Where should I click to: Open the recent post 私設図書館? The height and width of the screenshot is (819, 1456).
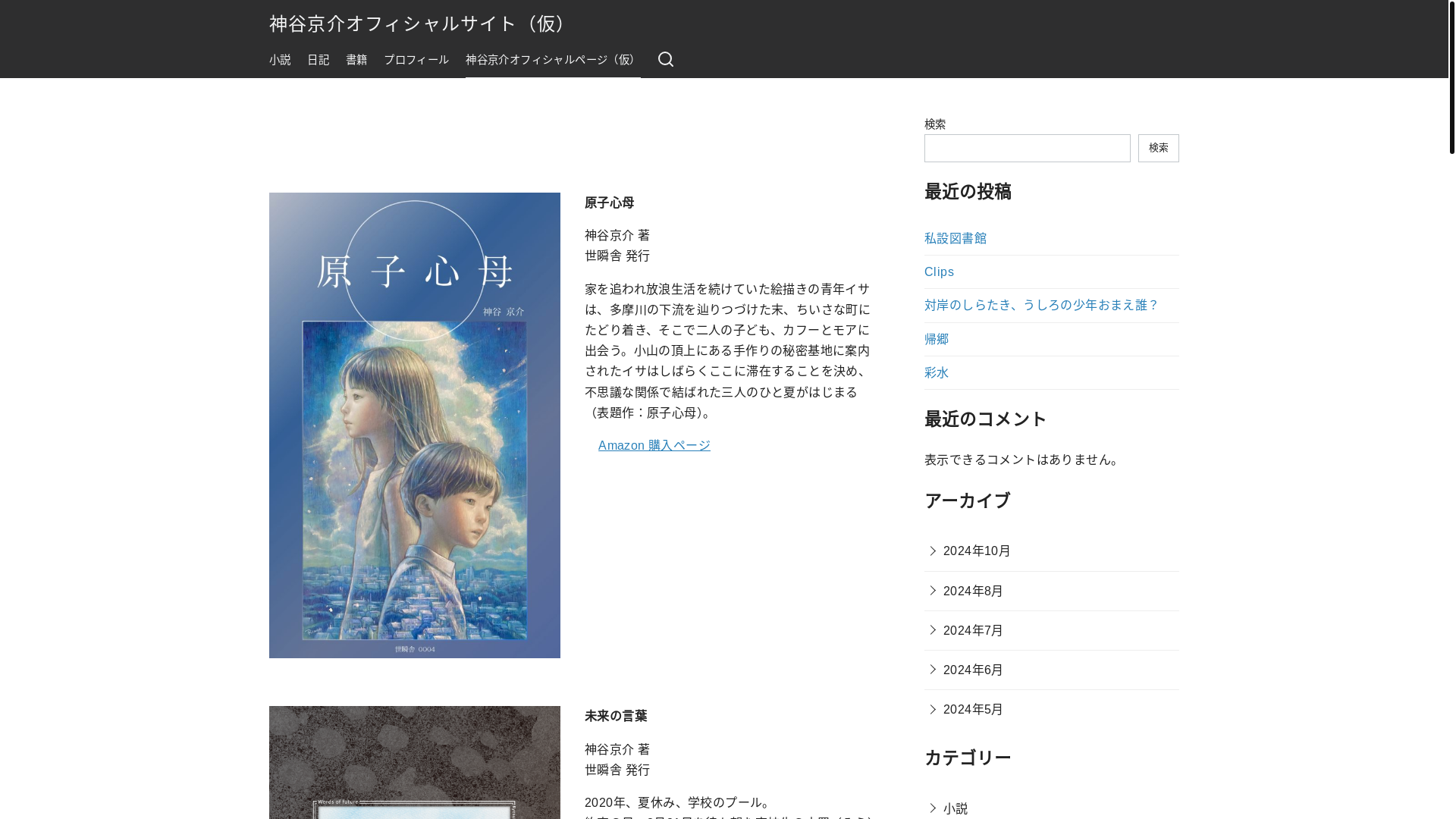point(955,238)
